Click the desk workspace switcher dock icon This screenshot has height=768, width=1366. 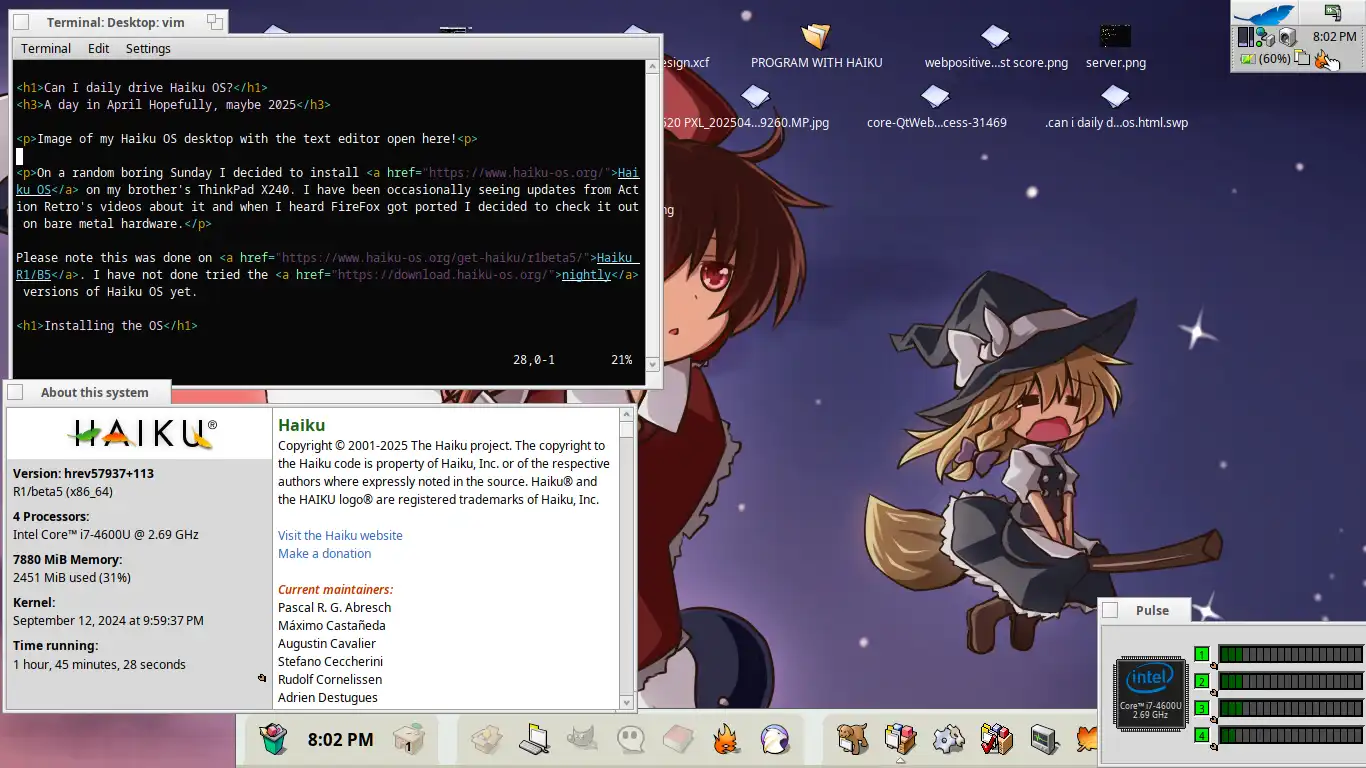coord(408,740)
